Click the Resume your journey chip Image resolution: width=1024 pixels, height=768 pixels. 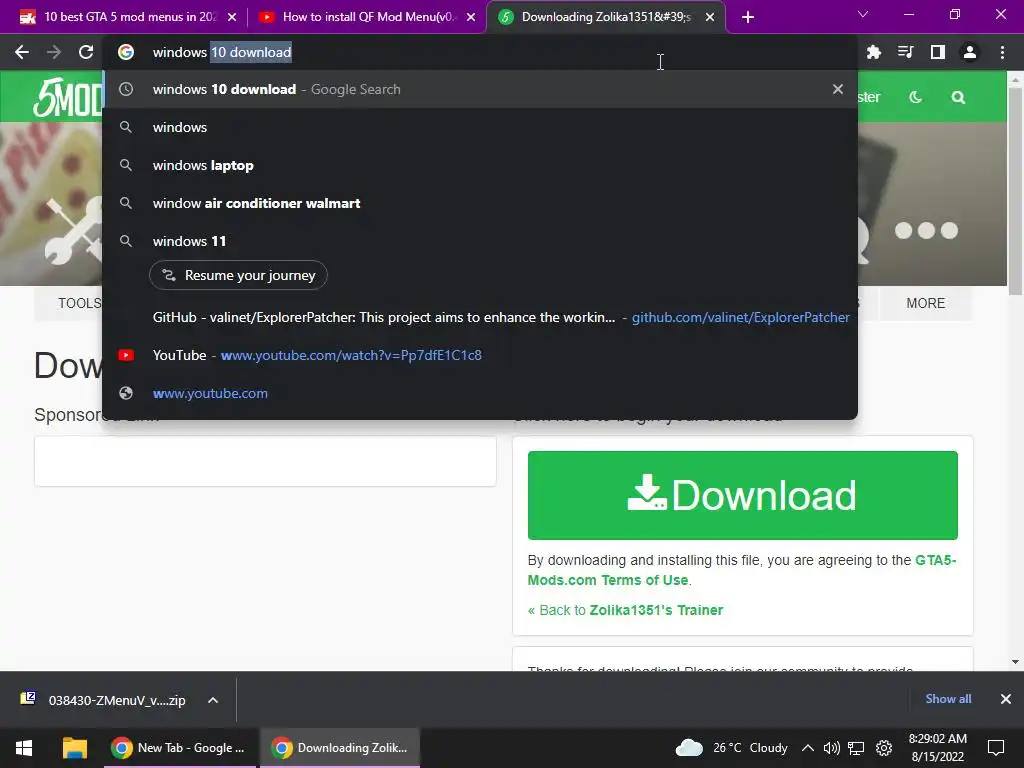[238, 275]
